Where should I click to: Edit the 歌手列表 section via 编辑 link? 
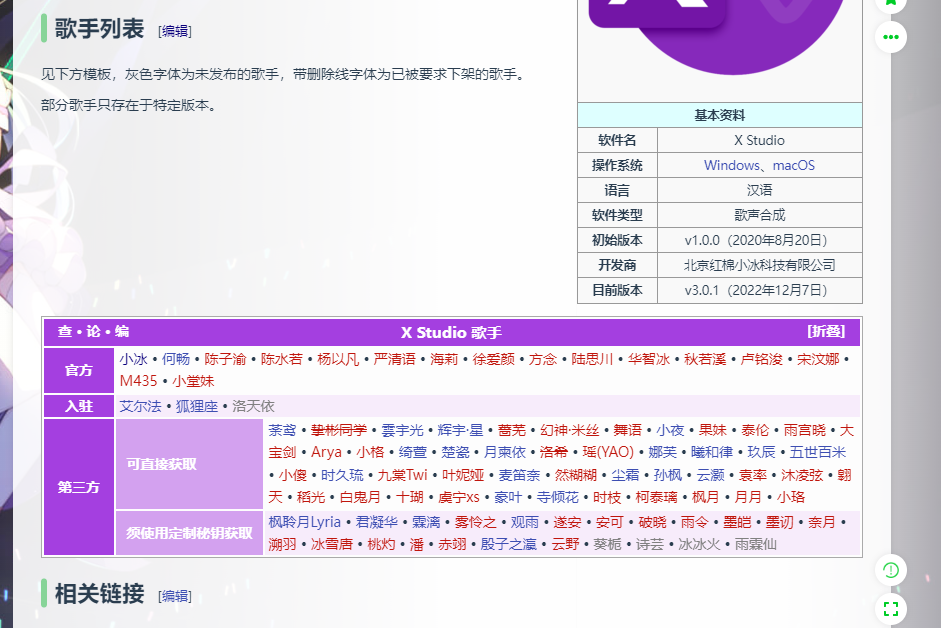tap(175, 31)
